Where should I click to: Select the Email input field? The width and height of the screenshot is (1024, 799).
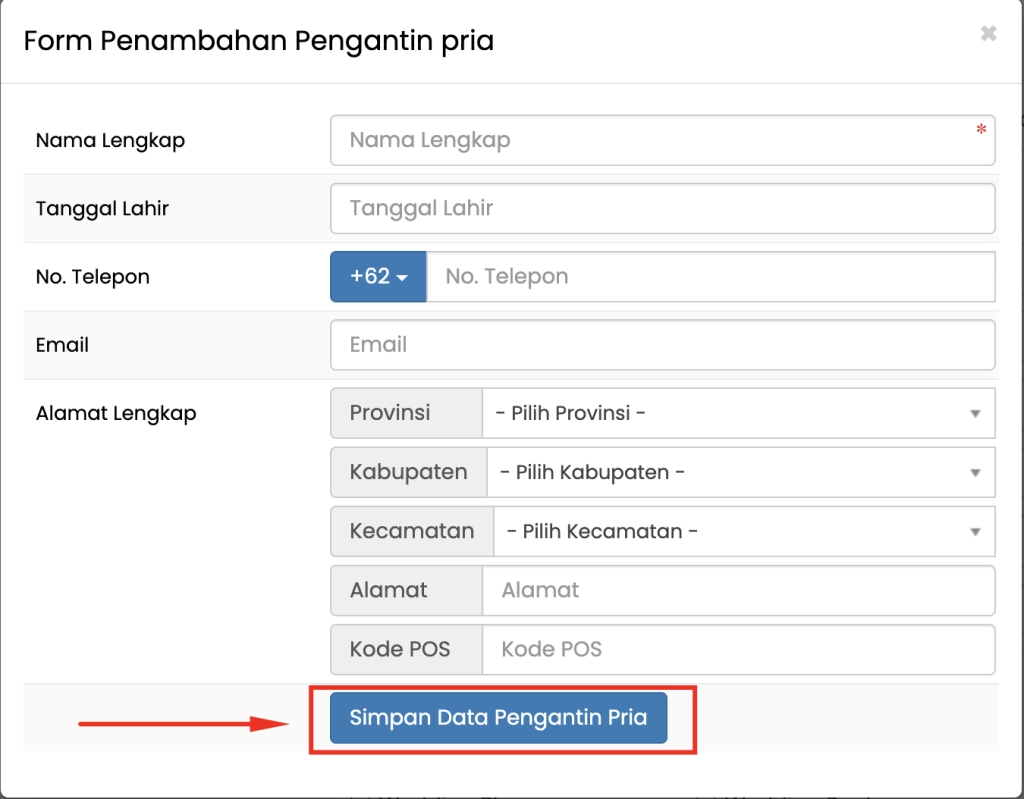click(x=662, y=345)
